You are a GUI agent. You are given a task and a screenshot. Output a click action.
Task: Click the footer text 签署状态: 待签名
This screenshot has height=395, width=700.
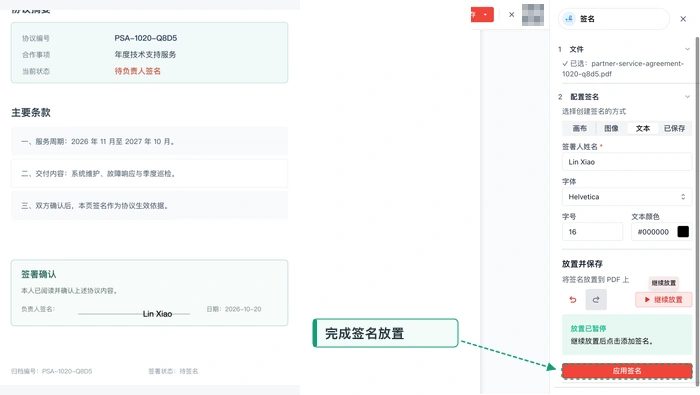click(173, 371)
